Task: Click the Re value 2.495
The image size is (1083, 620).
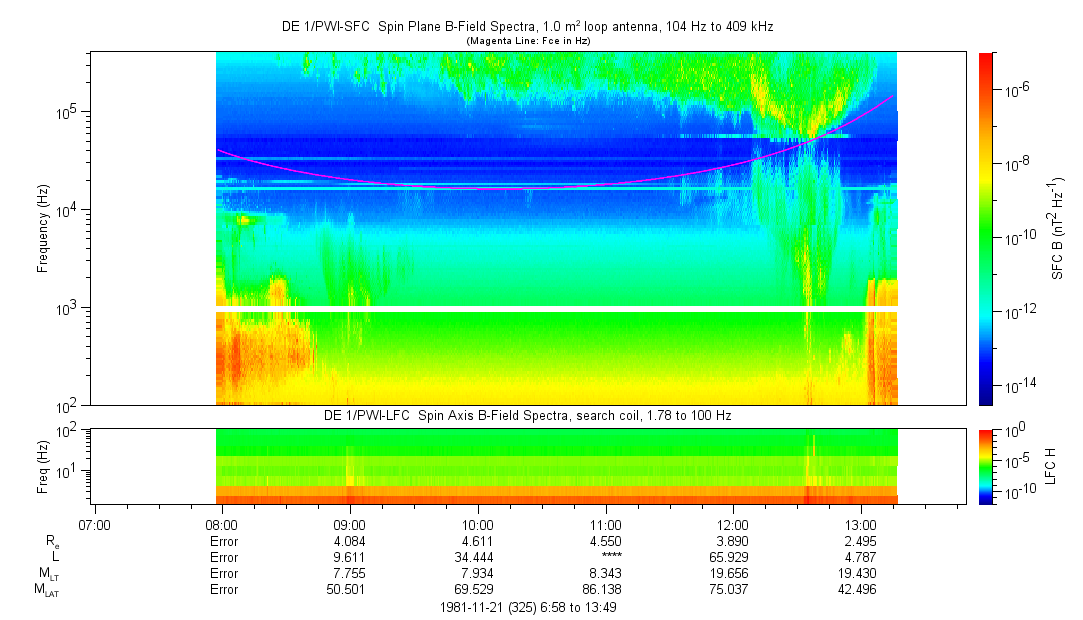Action: pyautogui.click(x=861, y=541)
